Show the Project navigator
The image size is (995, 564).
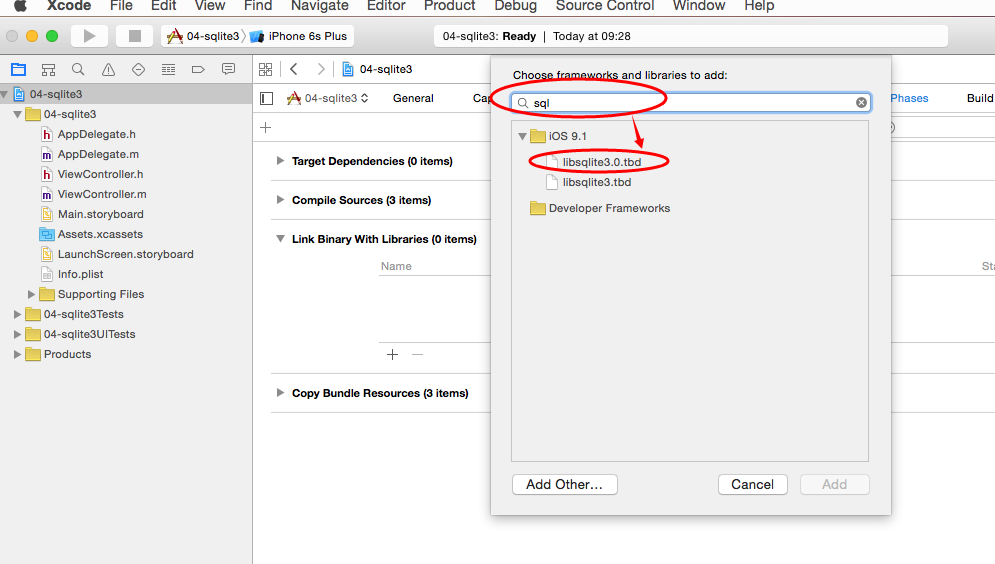(18, 69)
